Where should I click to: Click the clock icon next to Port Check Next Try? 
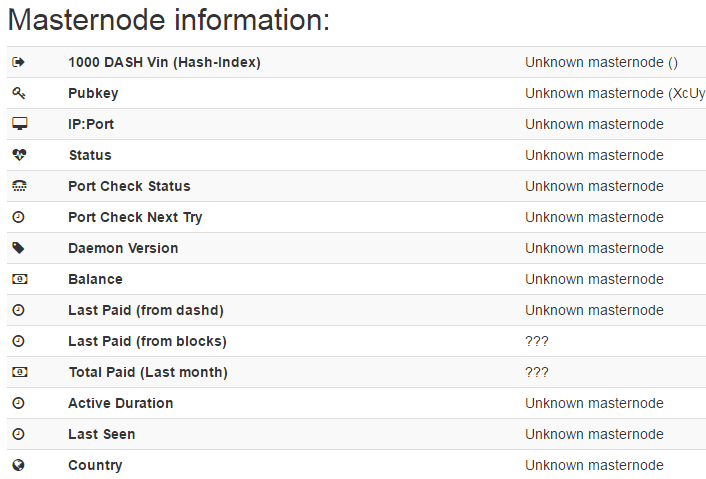pyautogui.click(x=18, y=217)
